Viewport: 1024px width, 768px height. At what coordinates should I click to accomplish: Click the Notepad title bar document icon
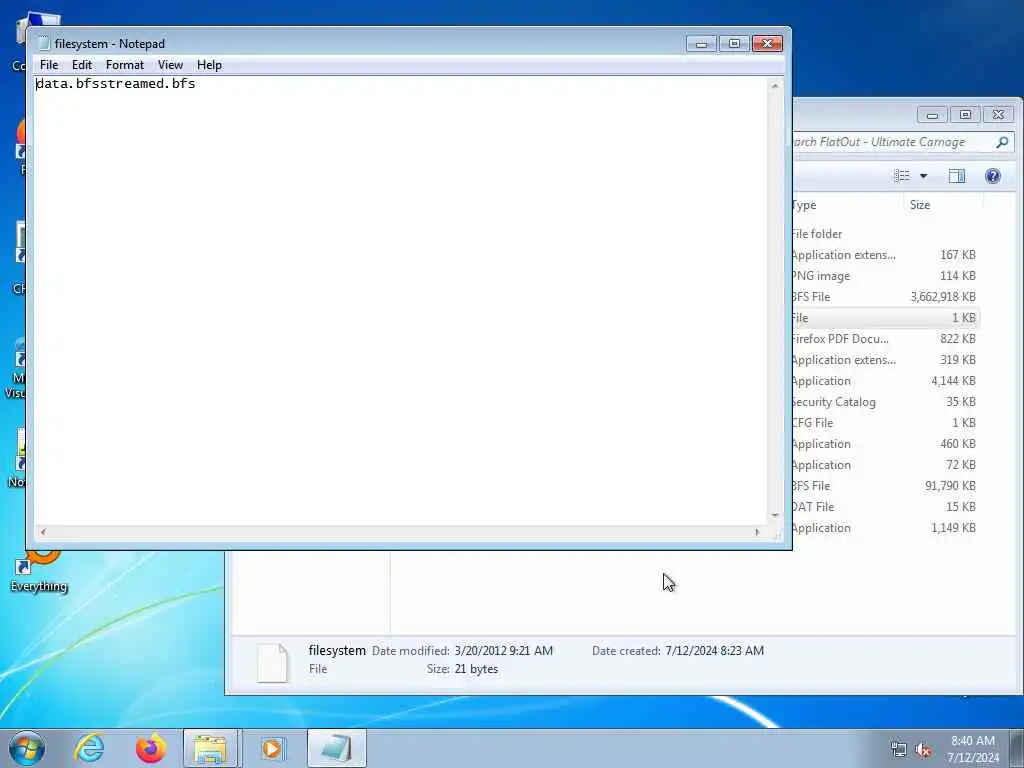click(x=44, y=44)
